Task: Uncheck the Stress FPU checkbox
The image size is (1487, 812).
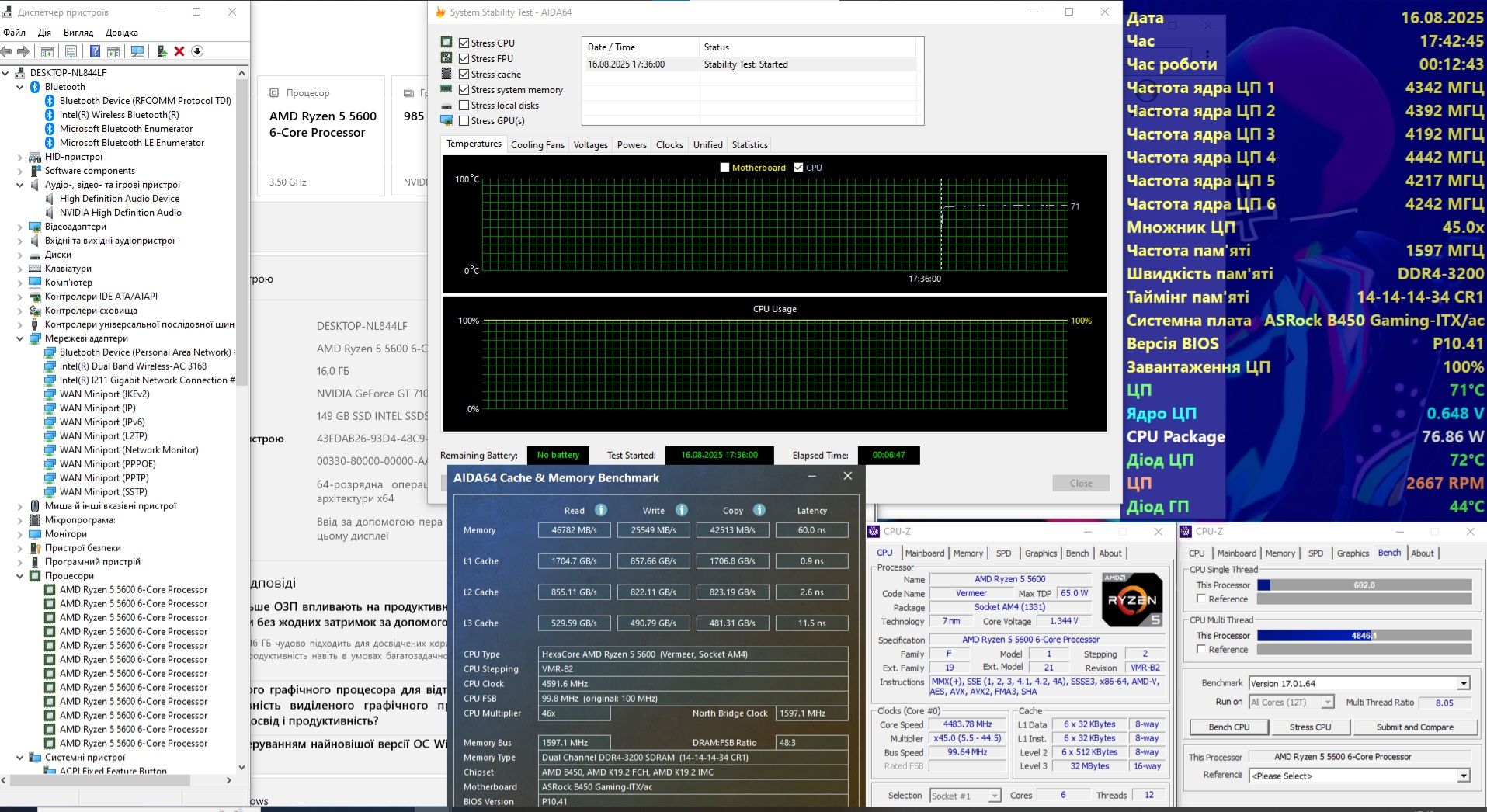Action: (464, 58)
